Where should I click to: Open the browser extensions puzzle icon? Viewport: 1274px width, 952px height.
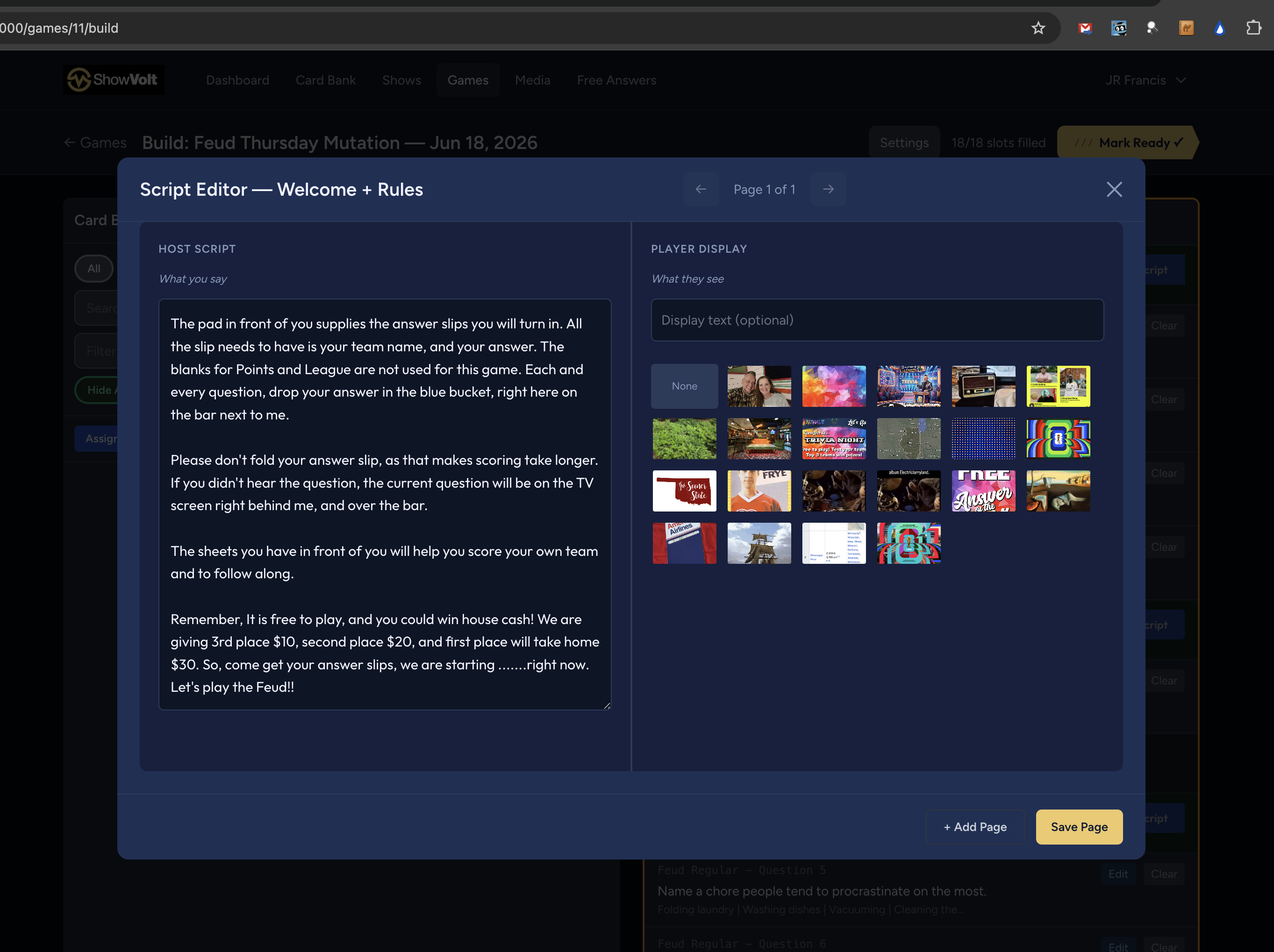point(1253,28)
